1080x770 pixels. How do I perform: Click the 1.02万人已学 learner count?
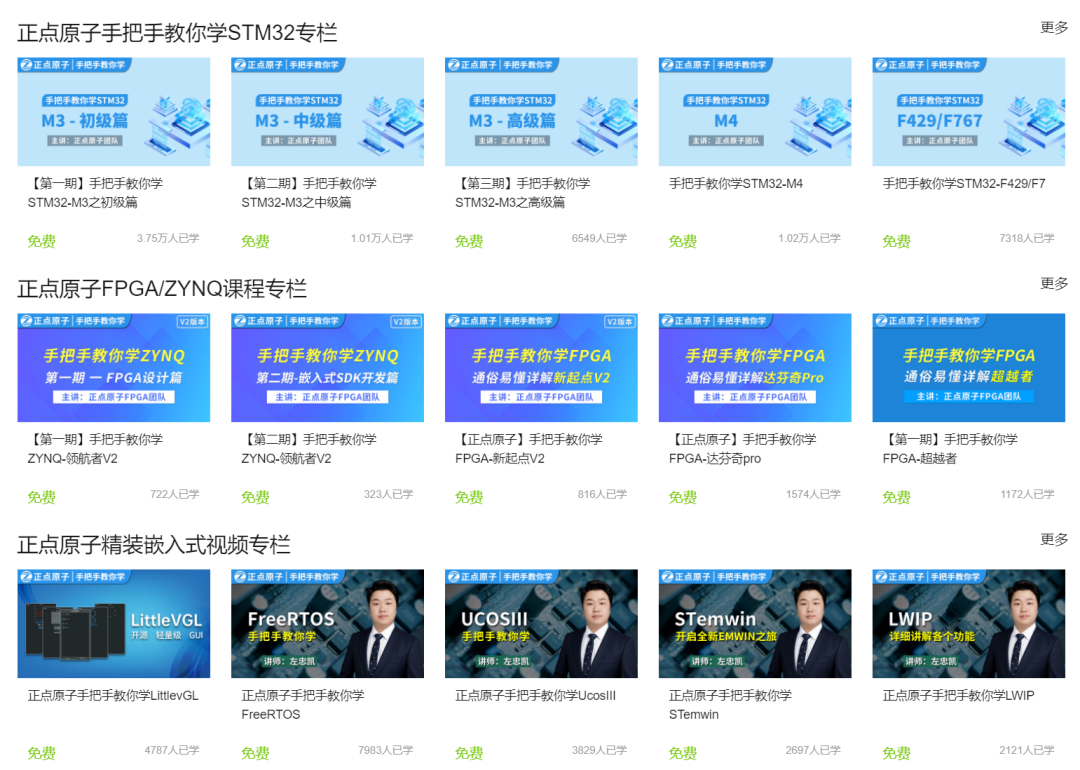point(809,238)
